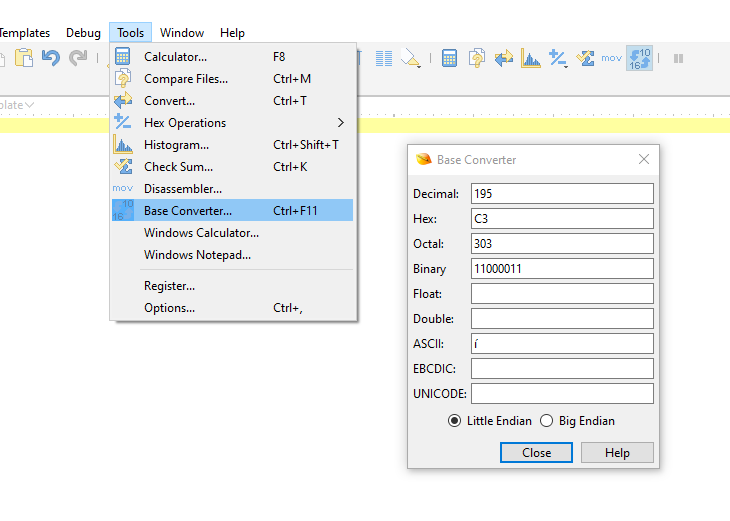Click the Undo arrow in the toolbar

[51, 59]
